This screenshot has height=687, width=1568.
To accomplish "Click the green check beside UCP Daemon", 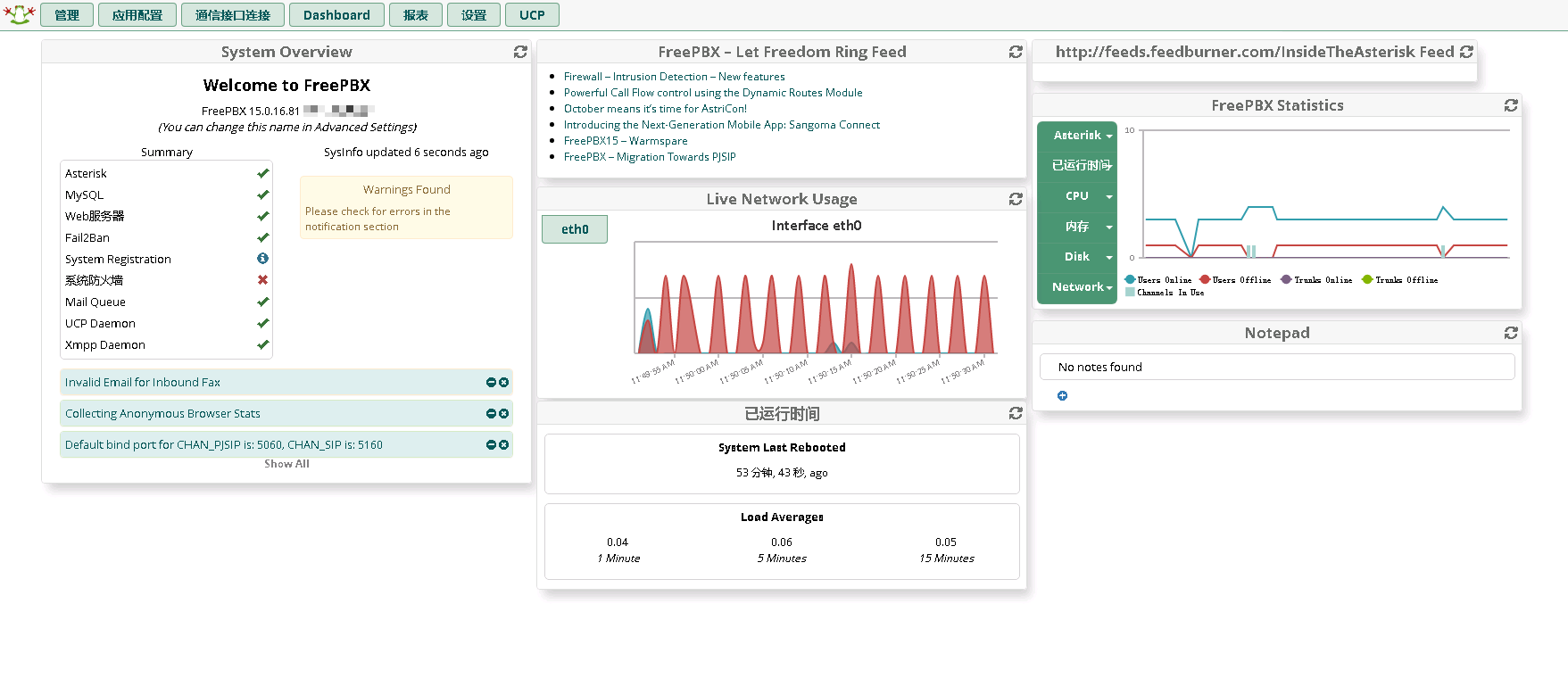I will (x=262, y=323).
